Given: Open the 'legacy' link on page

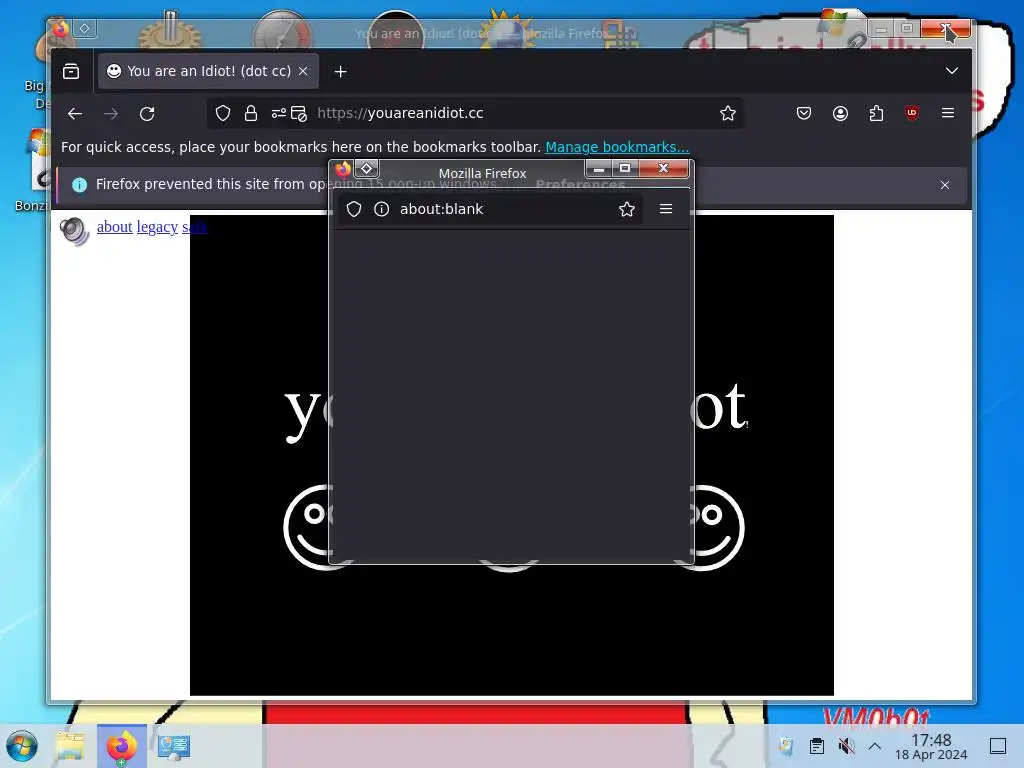Looking at the screenshot, I should click(x=157, y=227).
